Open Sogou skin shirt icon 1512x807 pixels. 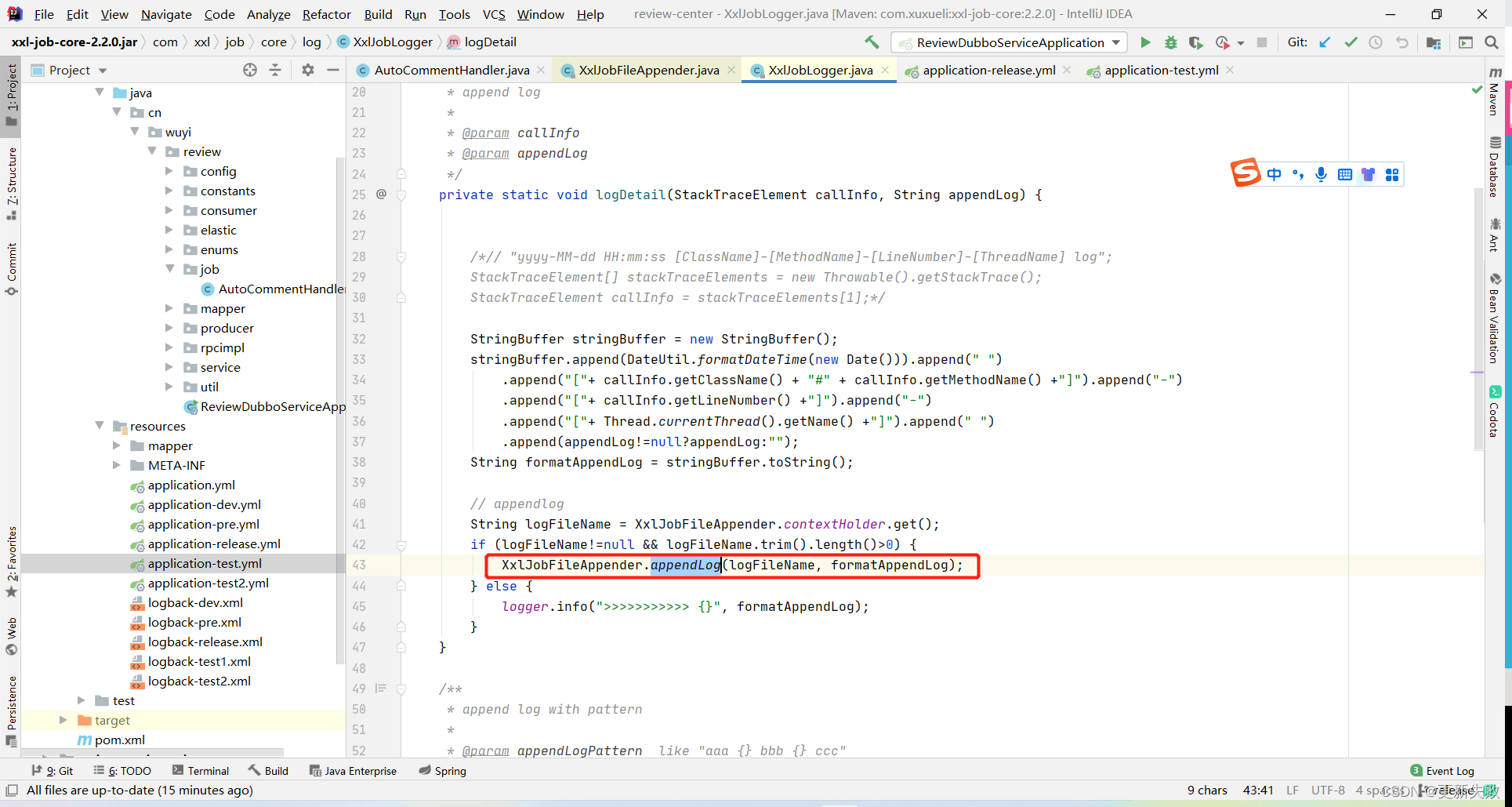pyautogui.click(x=1369, y=174)
